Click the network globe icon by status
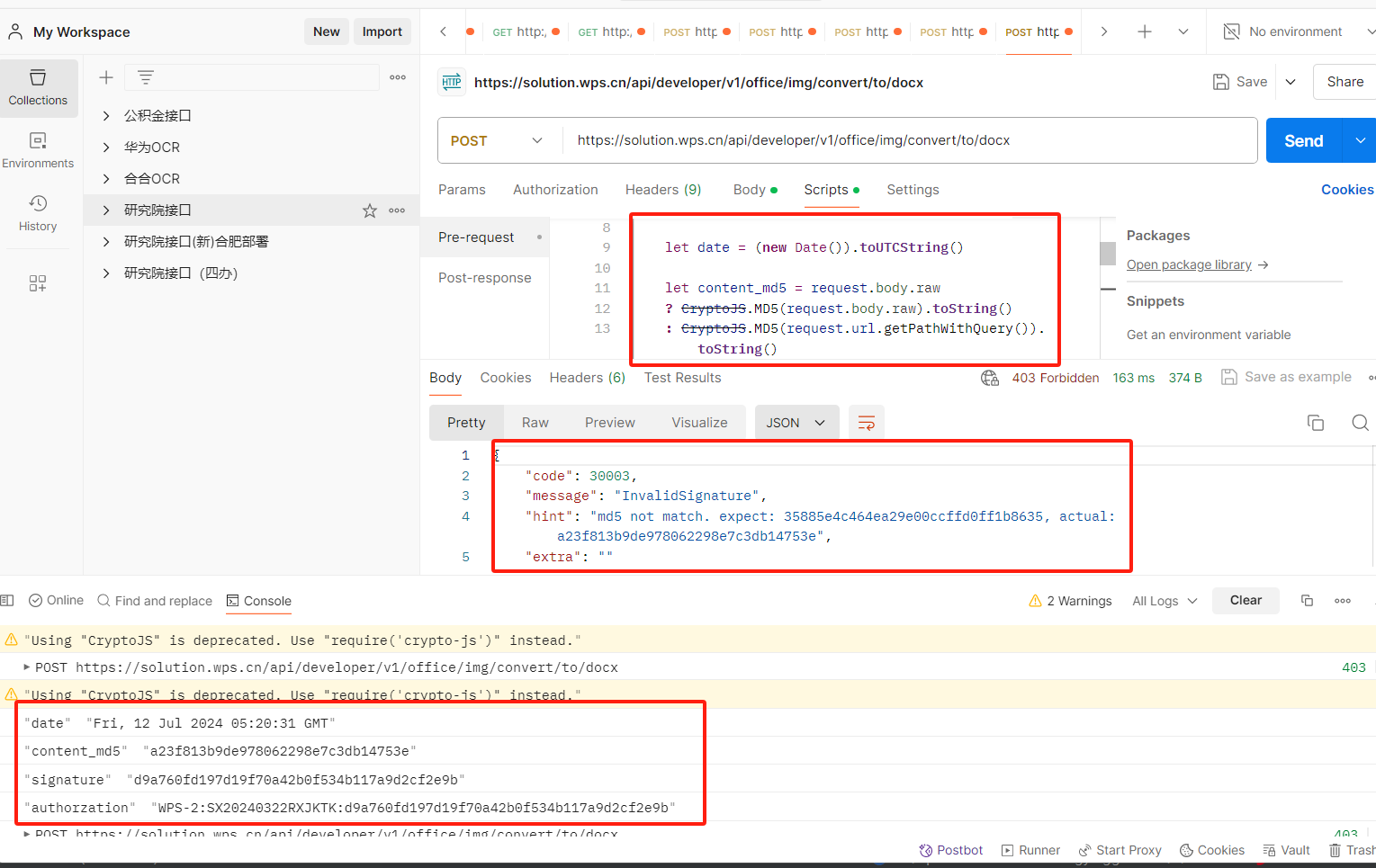 pos(990,378)
